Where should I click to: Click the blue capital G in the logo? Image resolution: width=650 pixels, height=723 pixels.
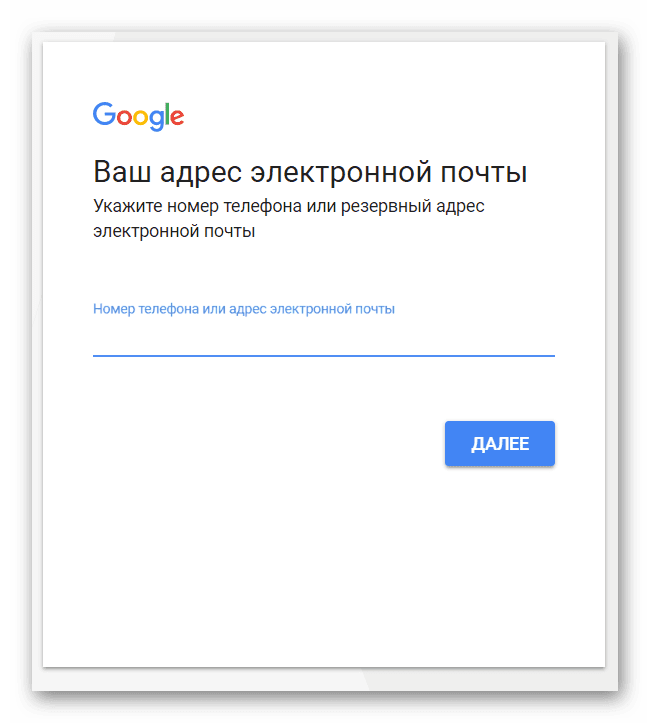coord(104,113)
